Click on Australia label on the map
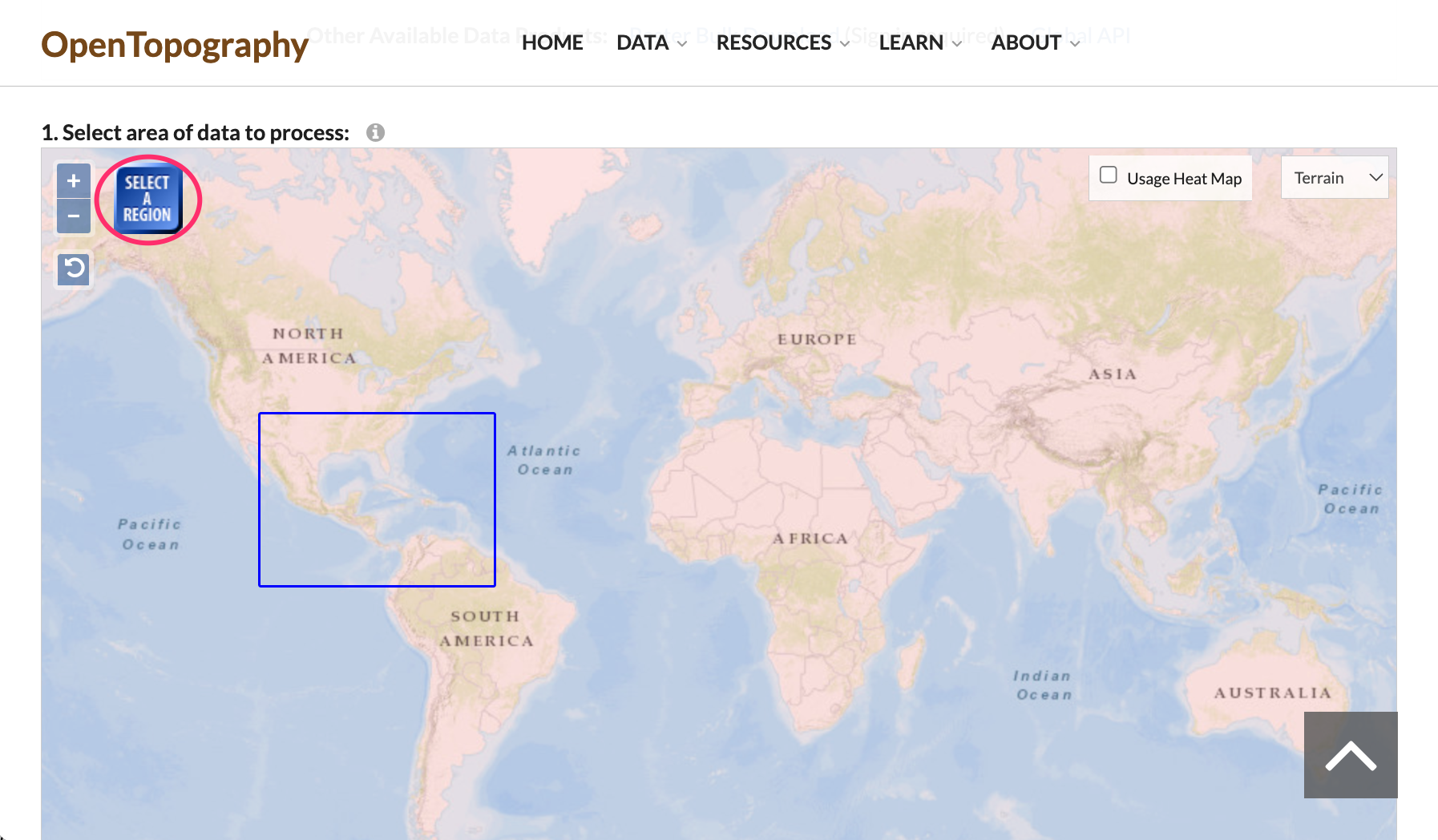 pos(1272,693)
